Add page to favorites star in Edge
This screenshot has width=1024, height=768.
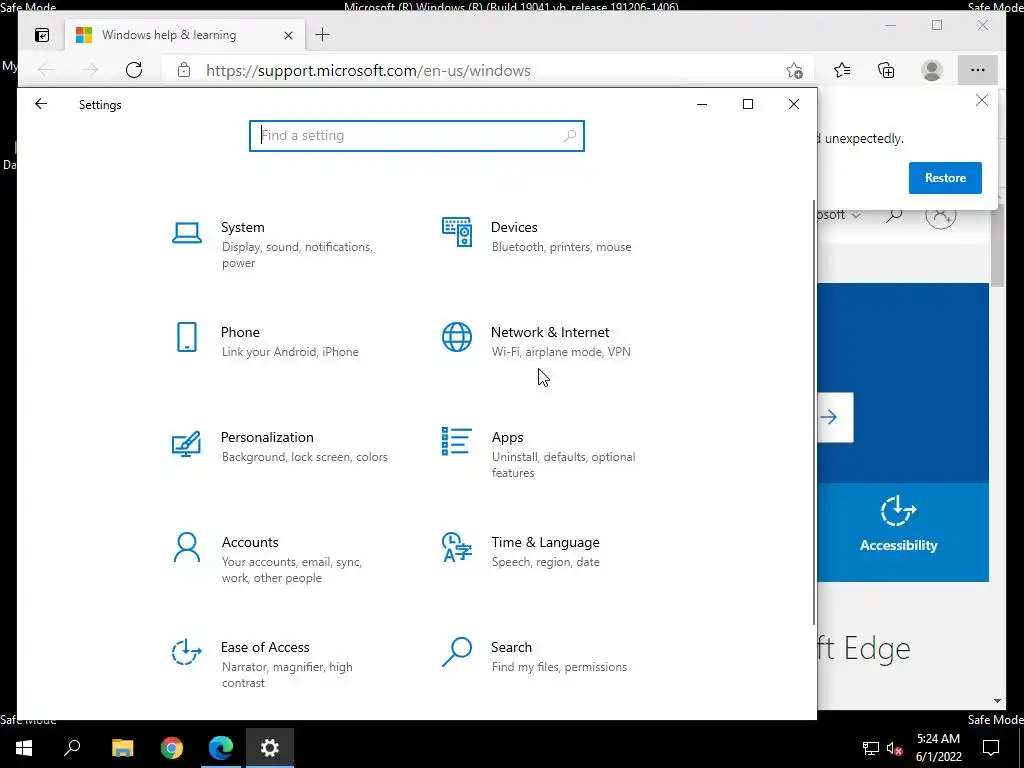794,71
